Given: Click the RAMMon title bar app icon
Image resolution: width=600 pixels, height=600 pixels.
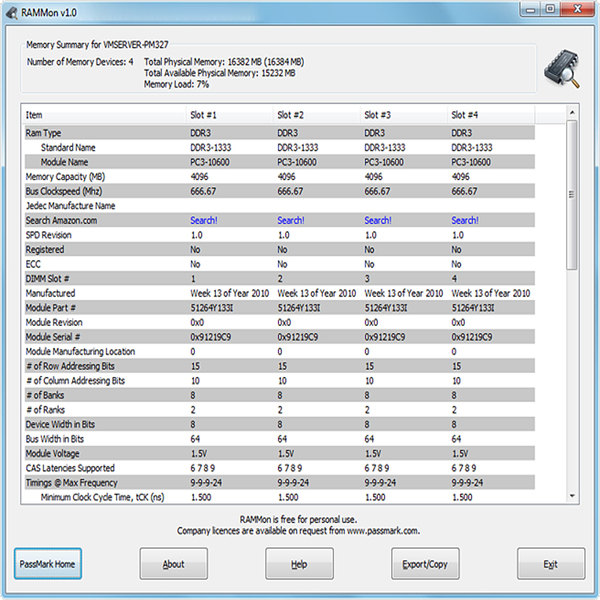Looking at the screenshot, I should (11, 13).
